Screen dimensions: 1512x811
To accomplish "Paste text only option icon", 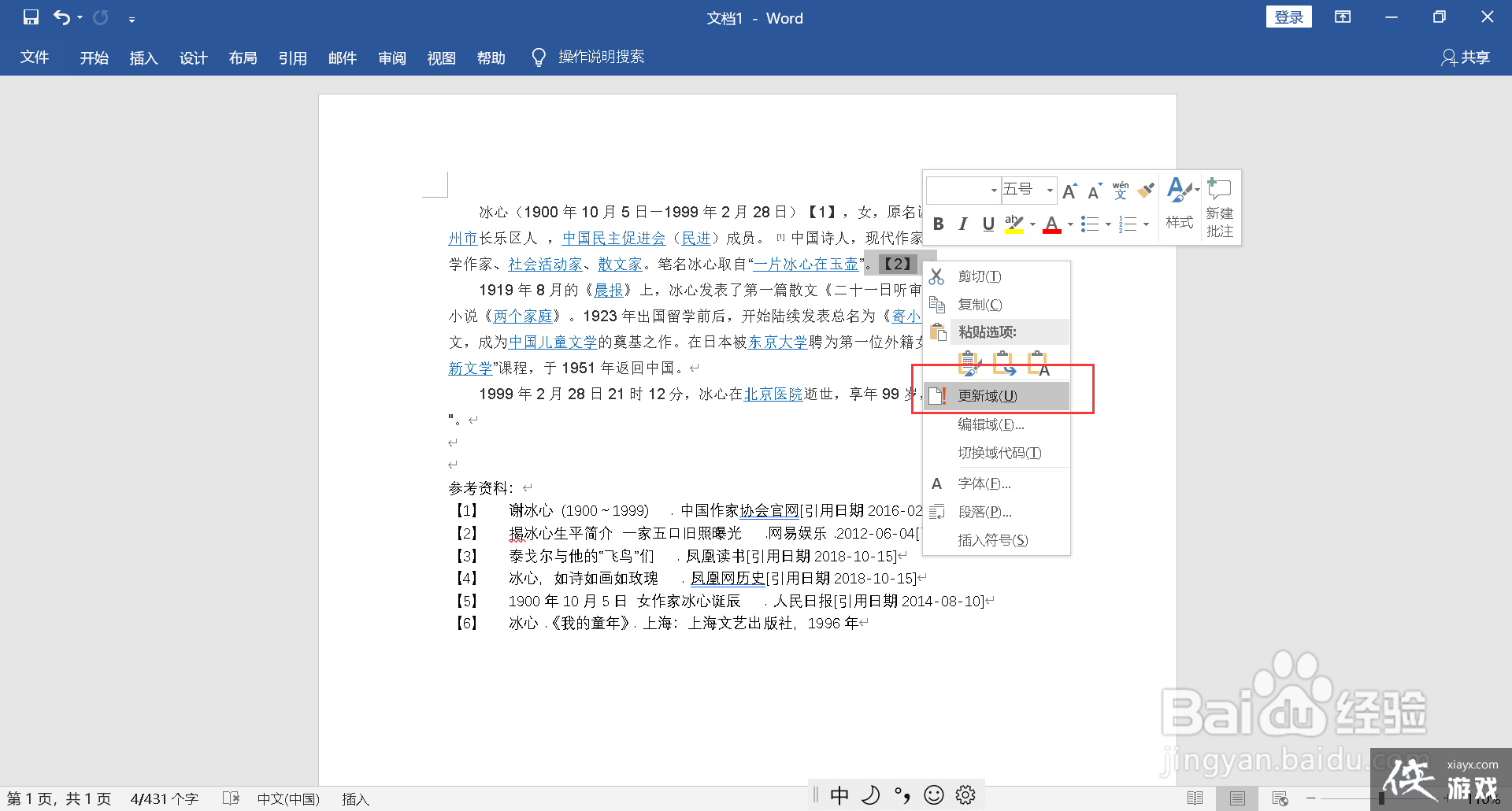I will click(x=1039, y=363).
